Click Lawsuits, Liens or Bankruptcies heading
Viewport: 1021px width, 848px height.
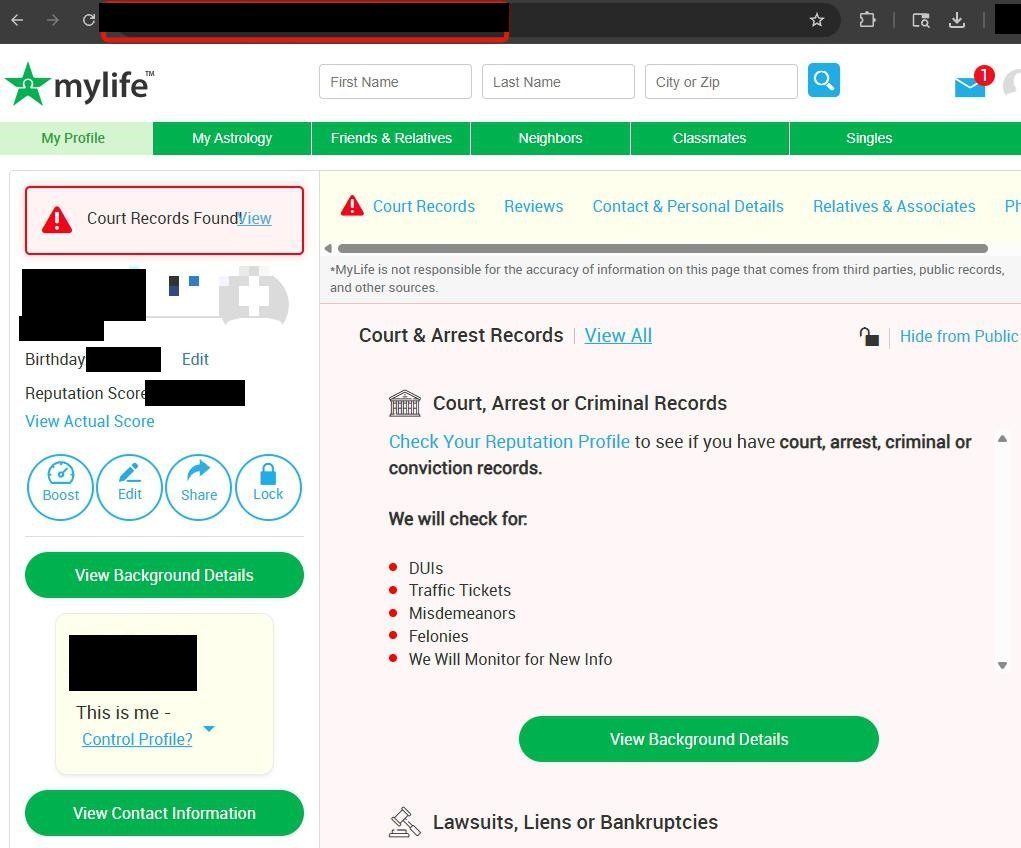[x=575, y=822]
